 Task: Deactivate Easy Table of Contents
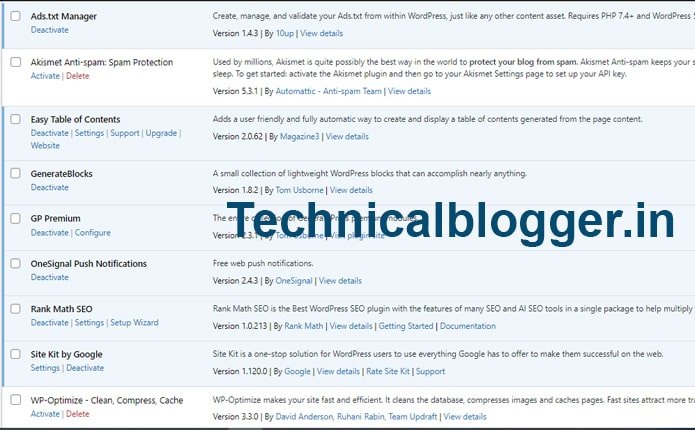tap(50, 133)
